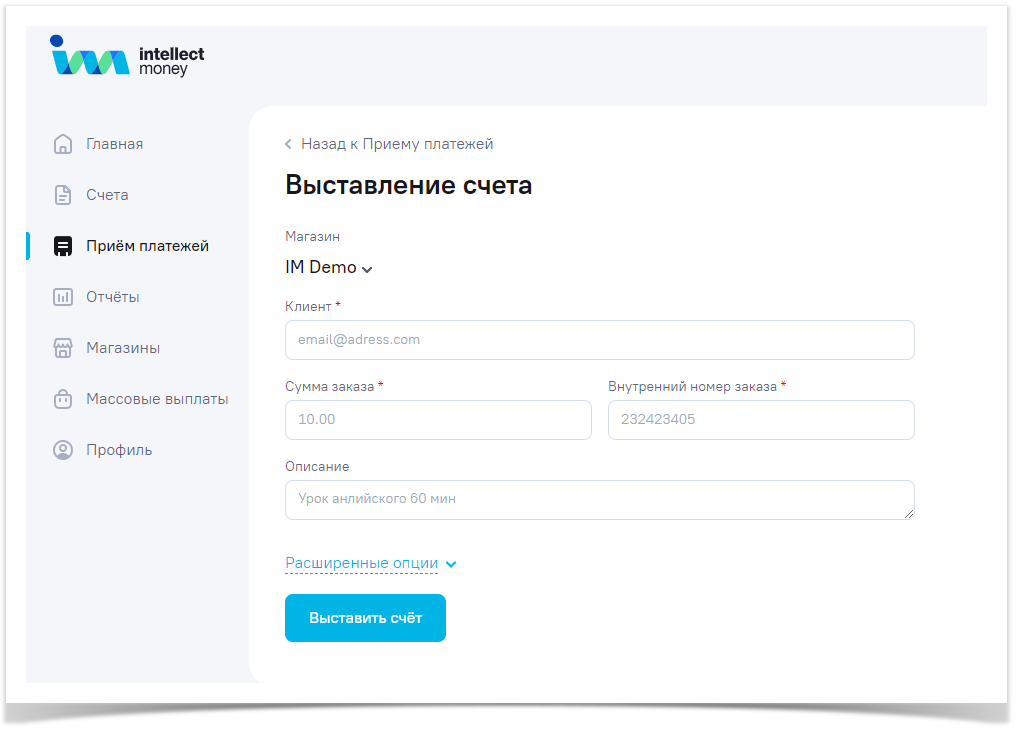Open the IM Demo shop dropdown
This screenshot has height=732, width=1021.
[328, 268]
